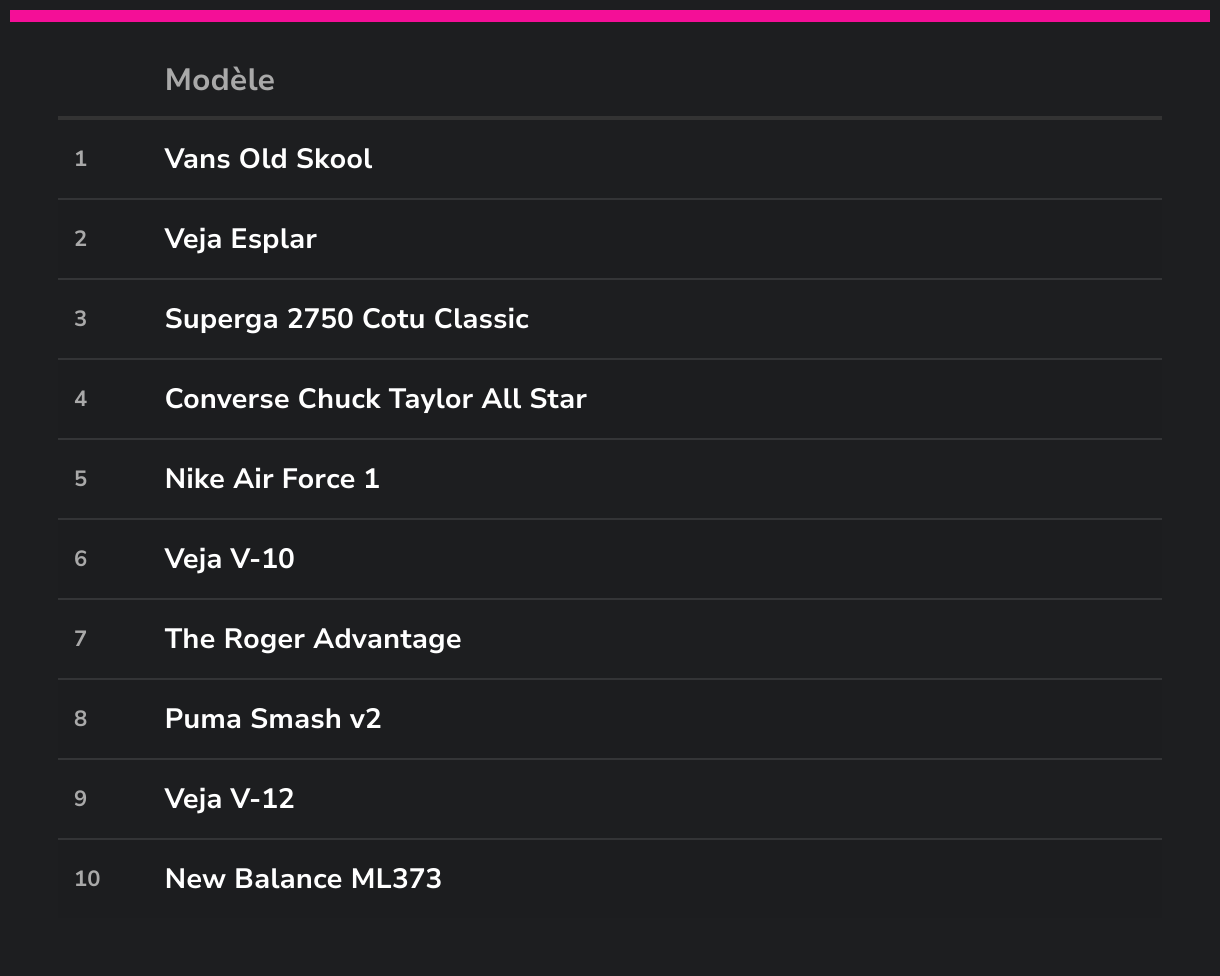Click rank number 3 beside Superga
The width and height of the screenshot is (1220, 976).
pos(81,319)
